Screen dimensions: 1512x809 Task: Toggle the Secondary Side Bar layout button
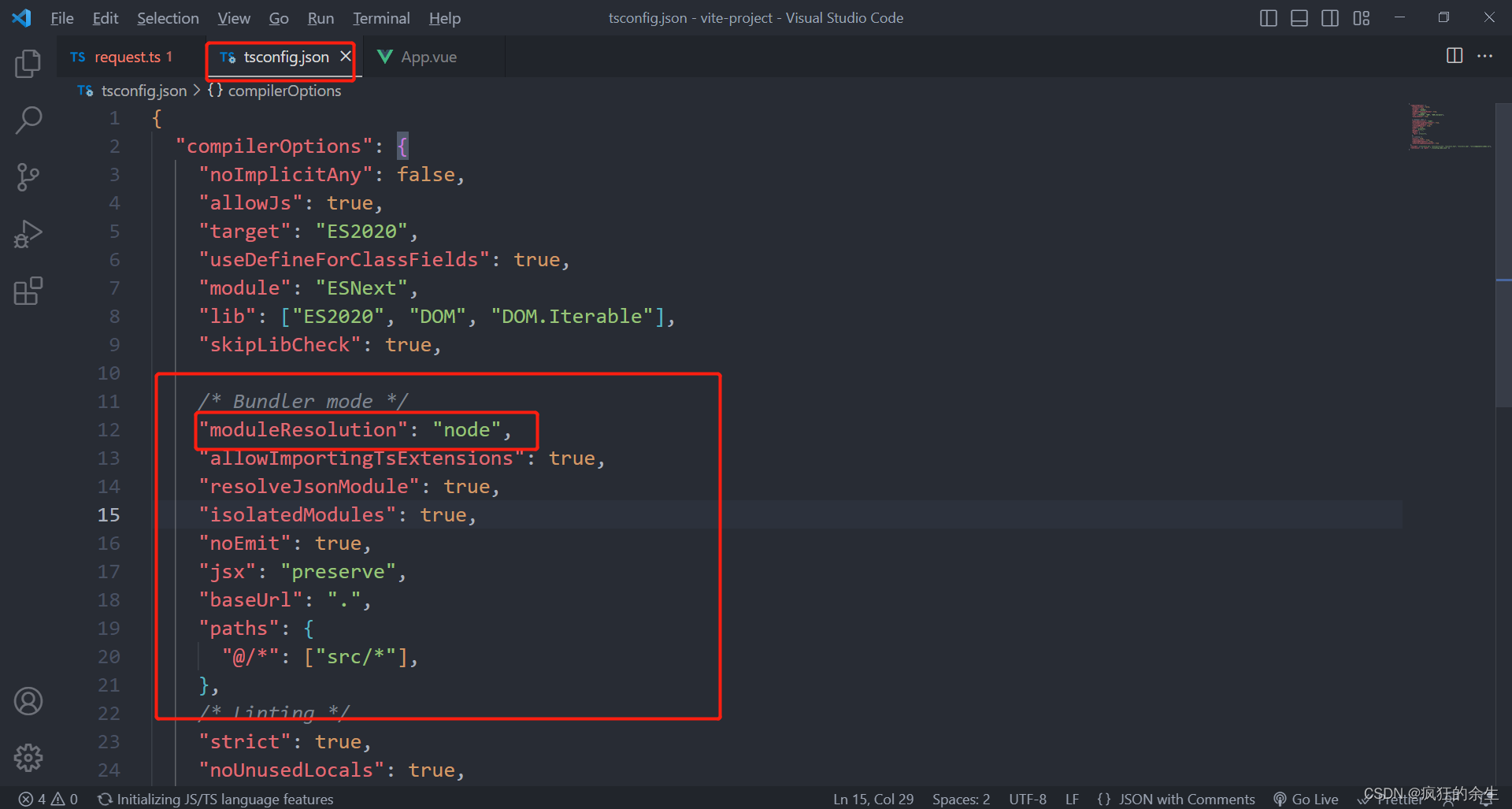[1330, 17]
